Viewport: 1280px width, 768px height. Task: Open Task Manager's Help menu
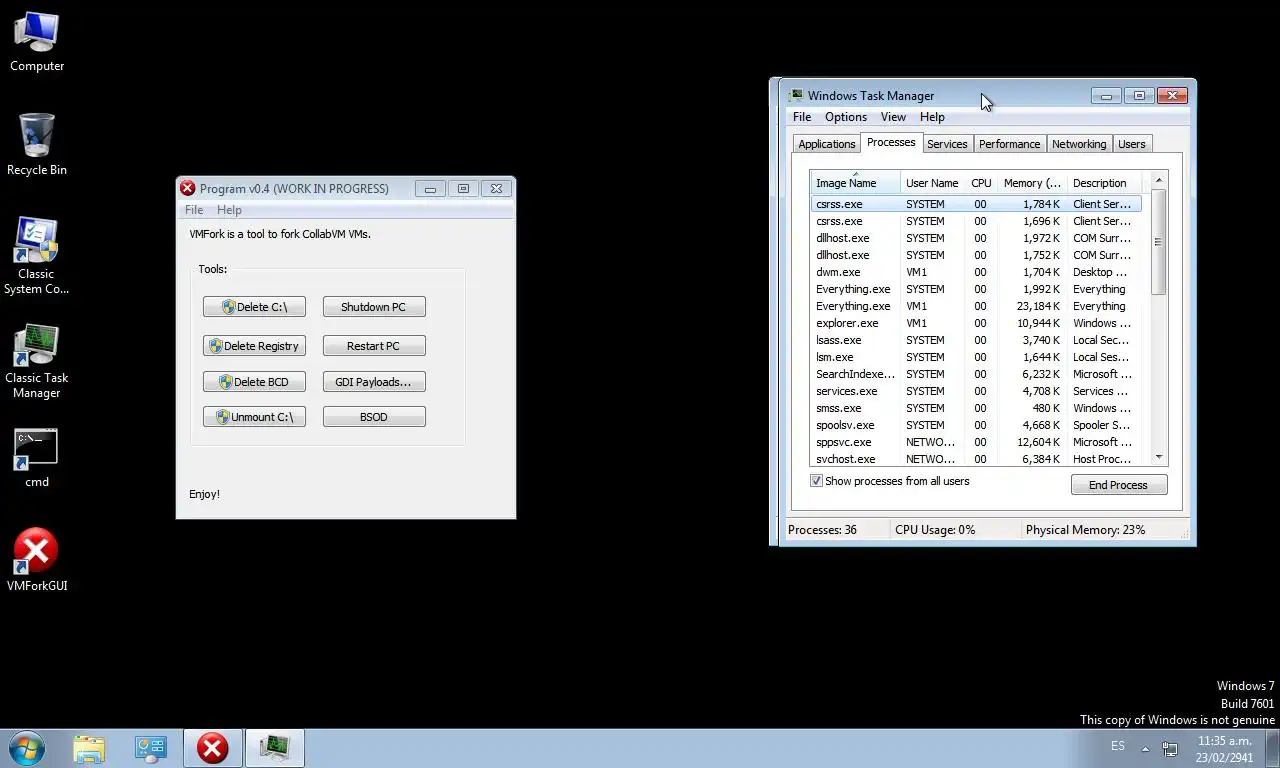(x=932, y=117)
